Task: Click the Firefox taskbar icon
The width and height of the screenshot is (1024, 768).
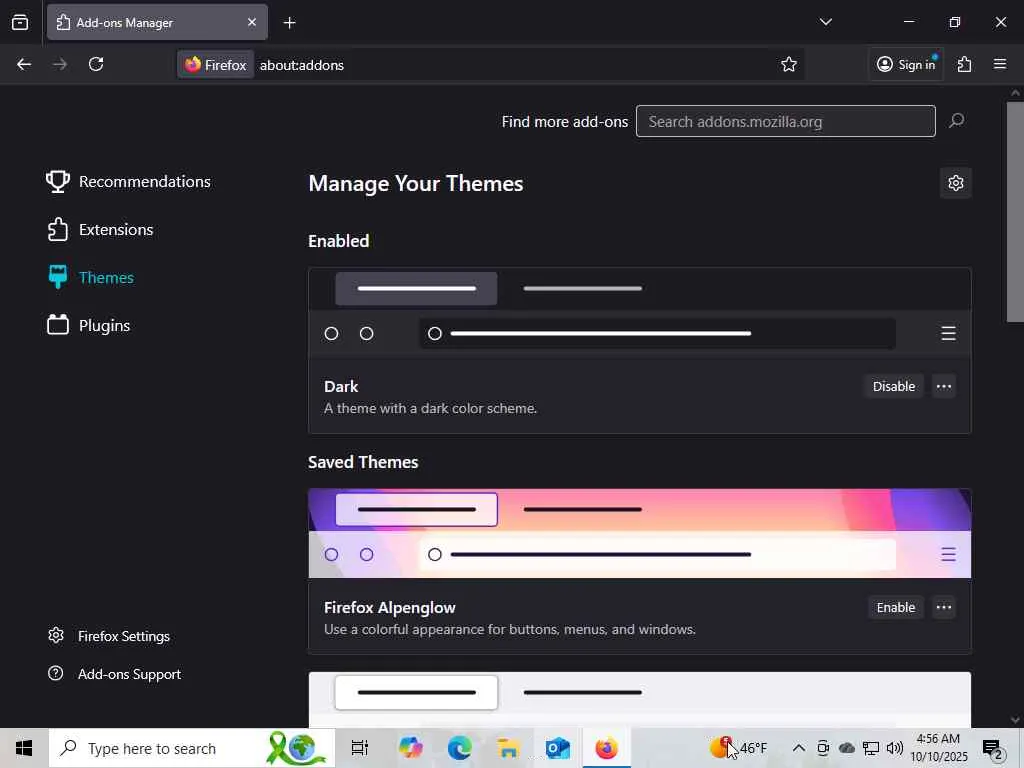Action: [x=606, y=748]
